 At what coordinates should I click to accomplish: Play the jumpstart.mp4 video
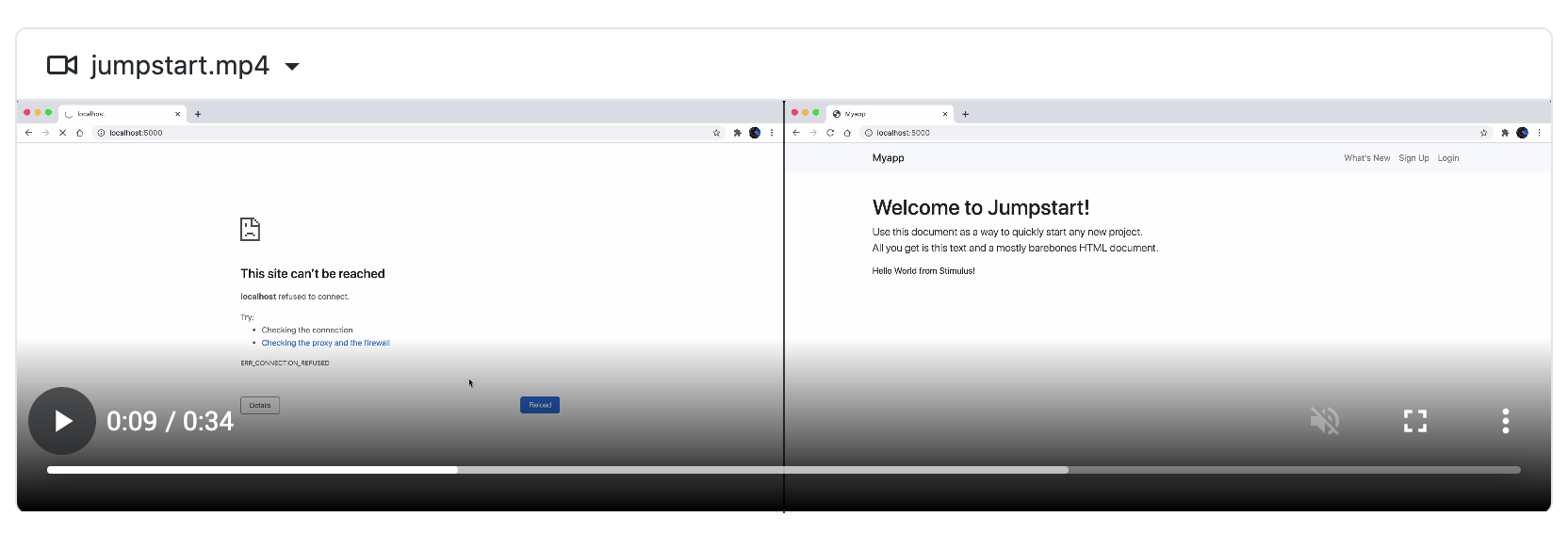(x=62, y=421)
